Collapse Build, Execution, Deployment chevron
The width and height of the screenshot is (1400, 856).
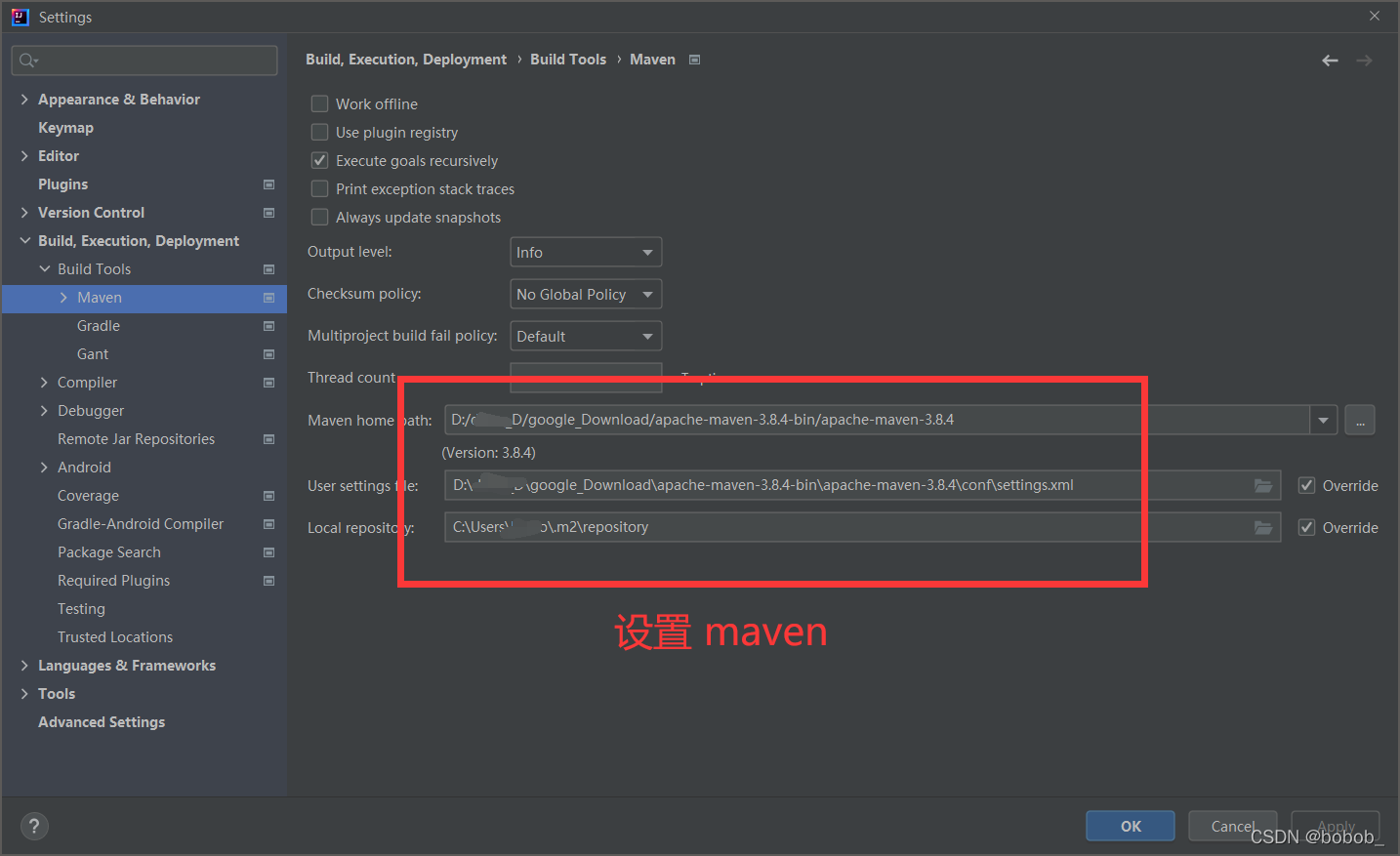click(24, 241)
